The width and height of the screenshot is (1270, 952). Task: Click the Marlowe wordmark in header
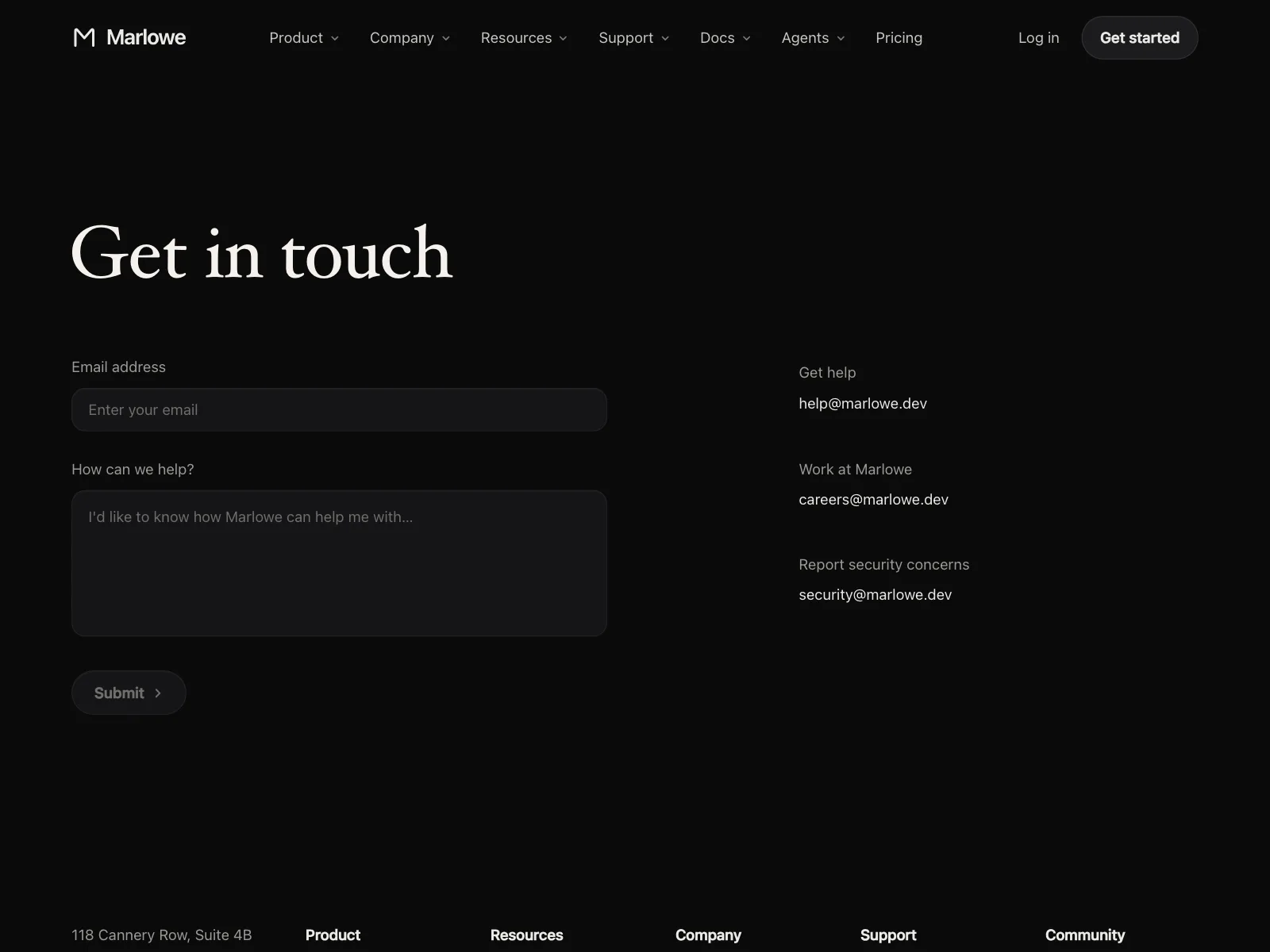pyautogui.click(x=146, y=37)
